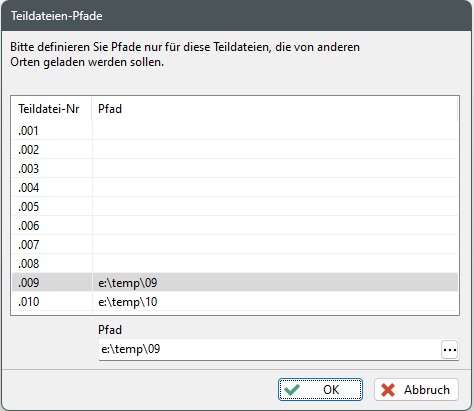The image size is (474, 411).
Task: Select row .002 in the list
Action: click(235, 149)
